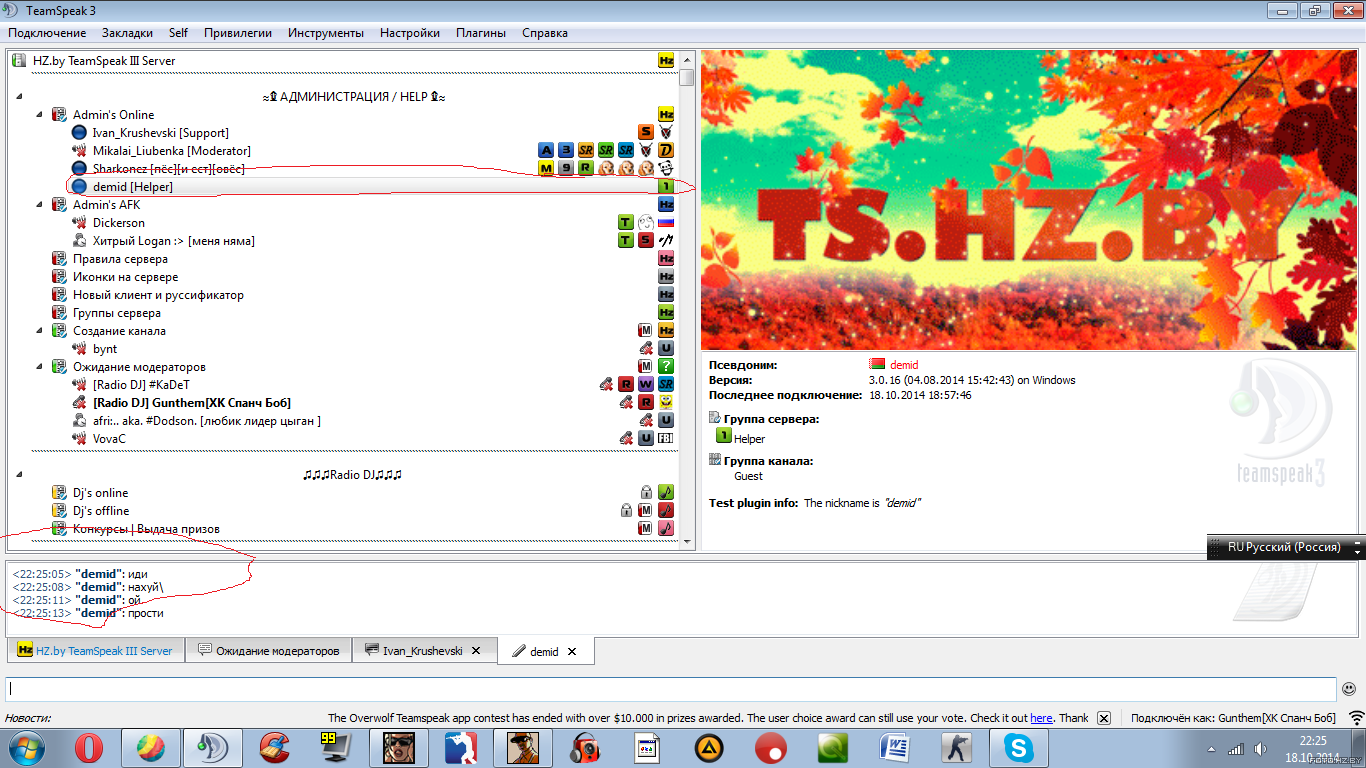Collapse the Admin's Online channel

(40, 114)
